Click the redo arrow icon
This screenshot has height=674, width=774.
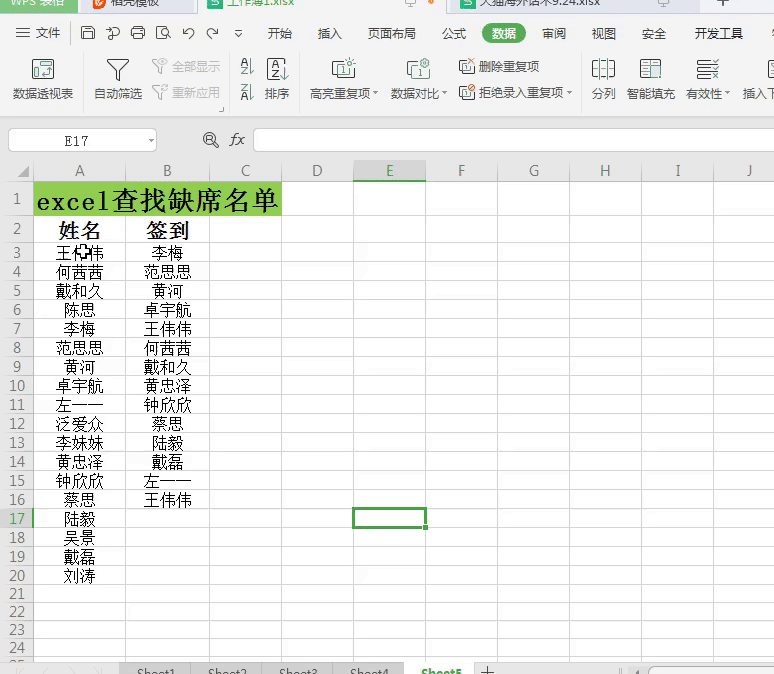(x=213, y=33)
